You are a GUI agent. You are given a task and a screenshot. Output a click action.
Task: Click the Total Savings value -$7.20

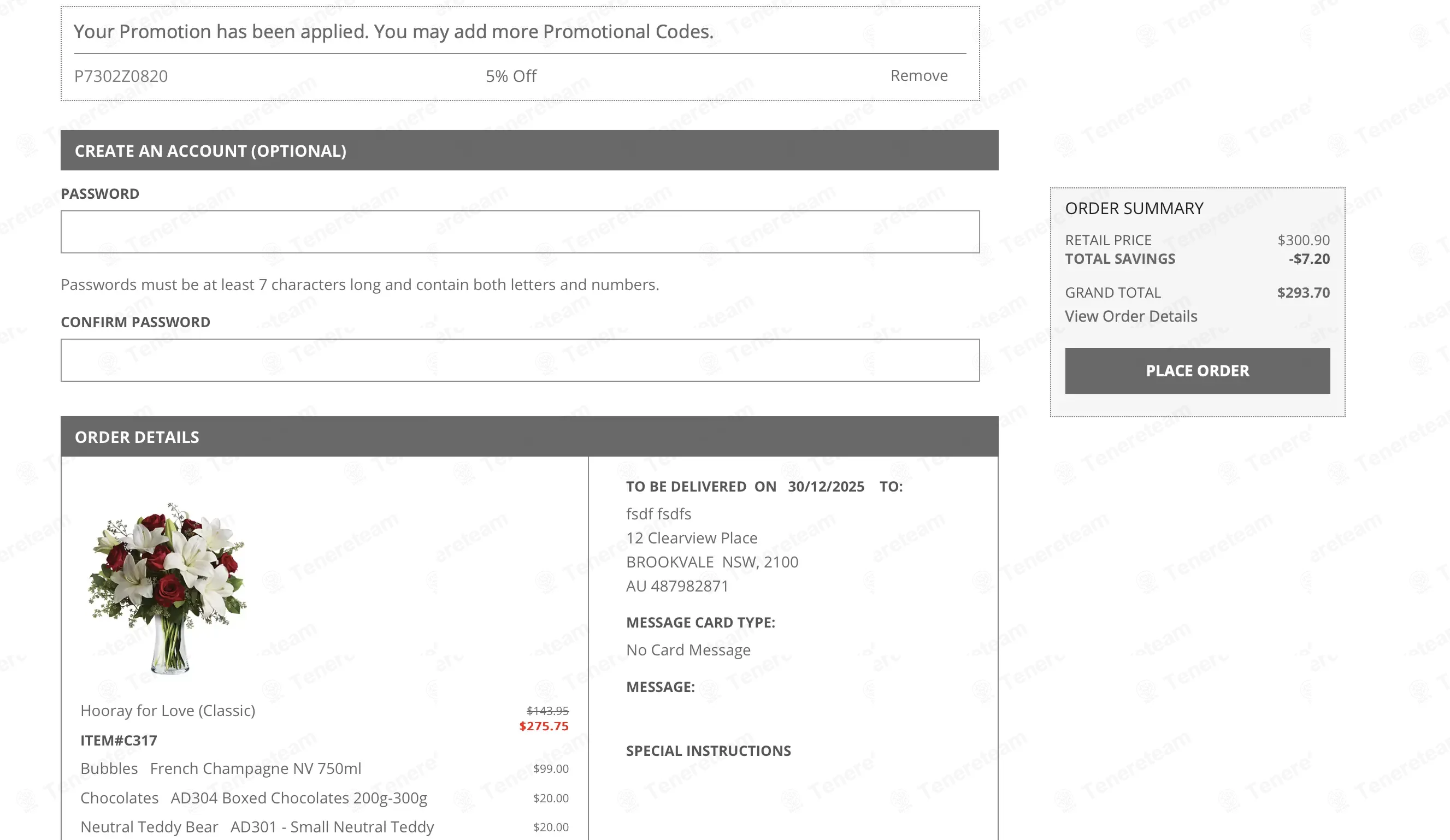pos(1309,259)
